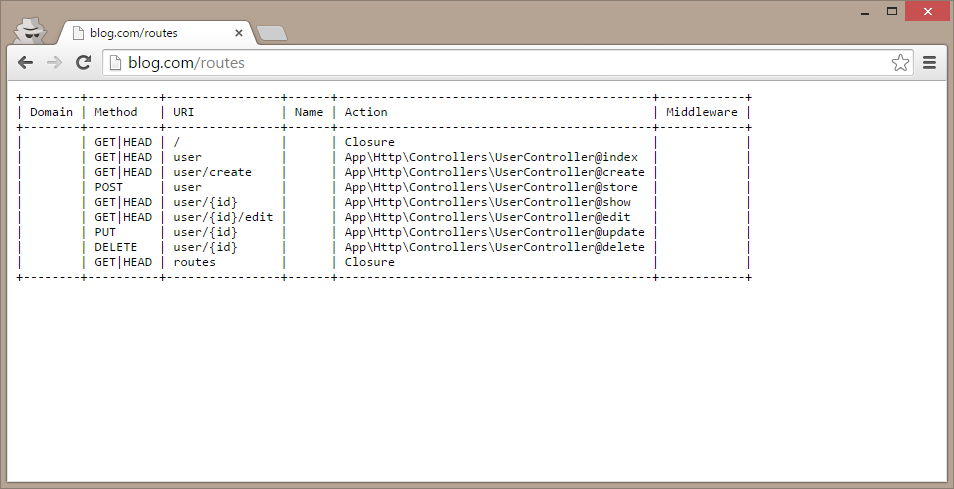Click the Middleware column header
The image size is (954, 489).
tap(702, 112)
